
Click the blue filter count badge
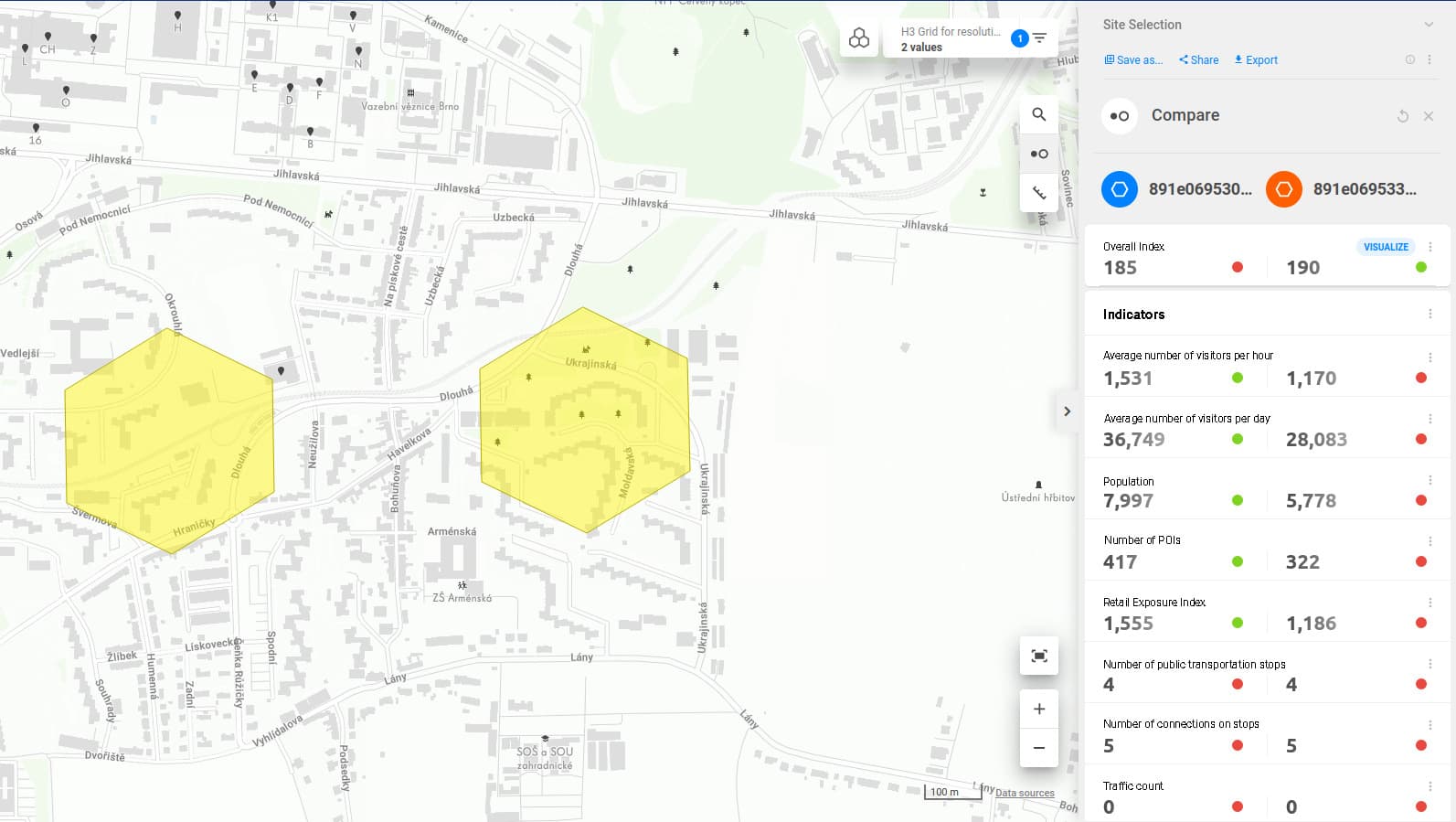(1020, 38)
